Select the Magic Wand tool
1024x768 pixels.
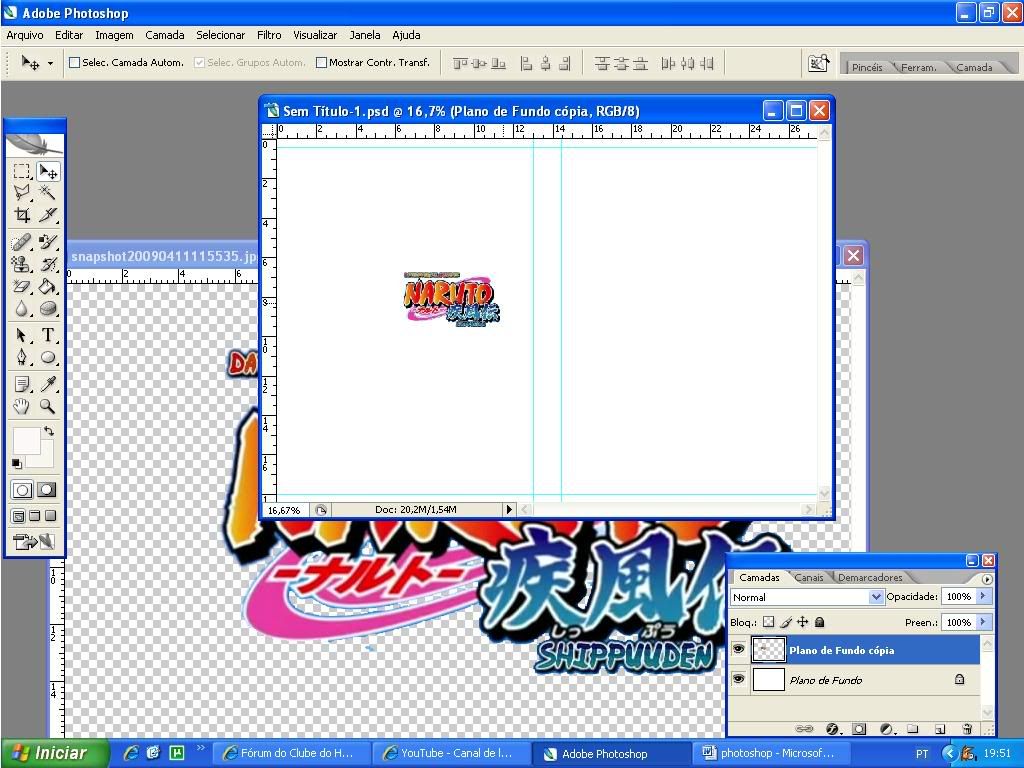tap(47, 193)
